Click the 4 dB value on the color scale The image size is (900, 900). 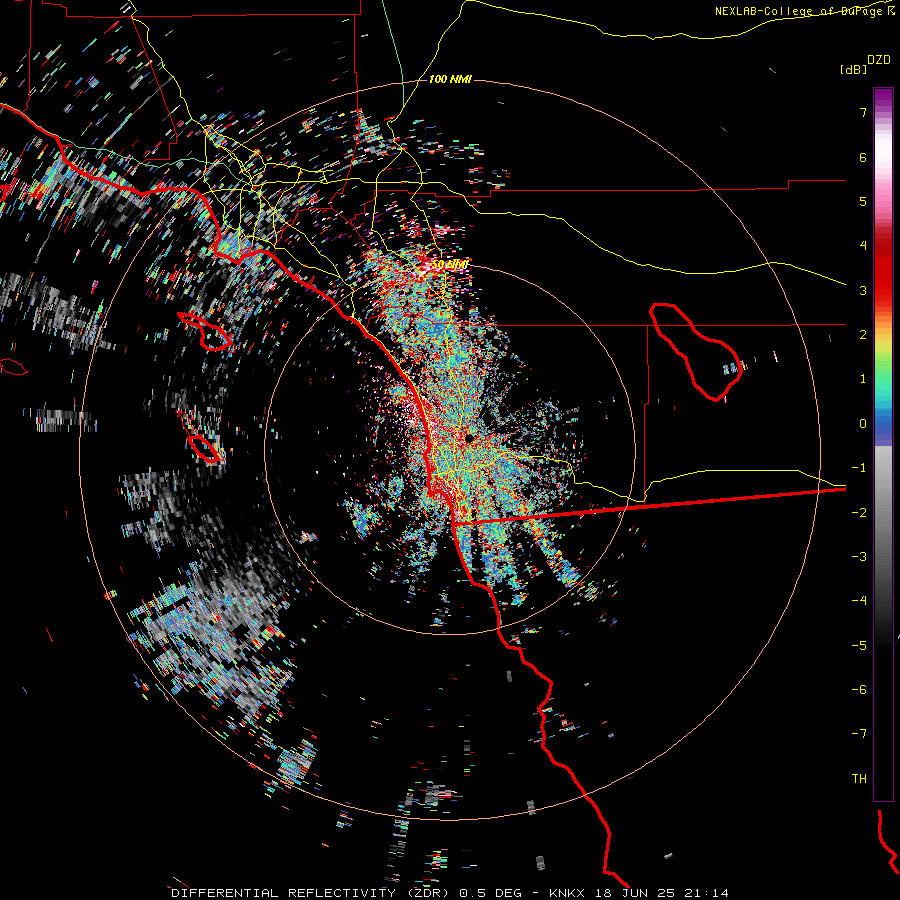point(863,246)
